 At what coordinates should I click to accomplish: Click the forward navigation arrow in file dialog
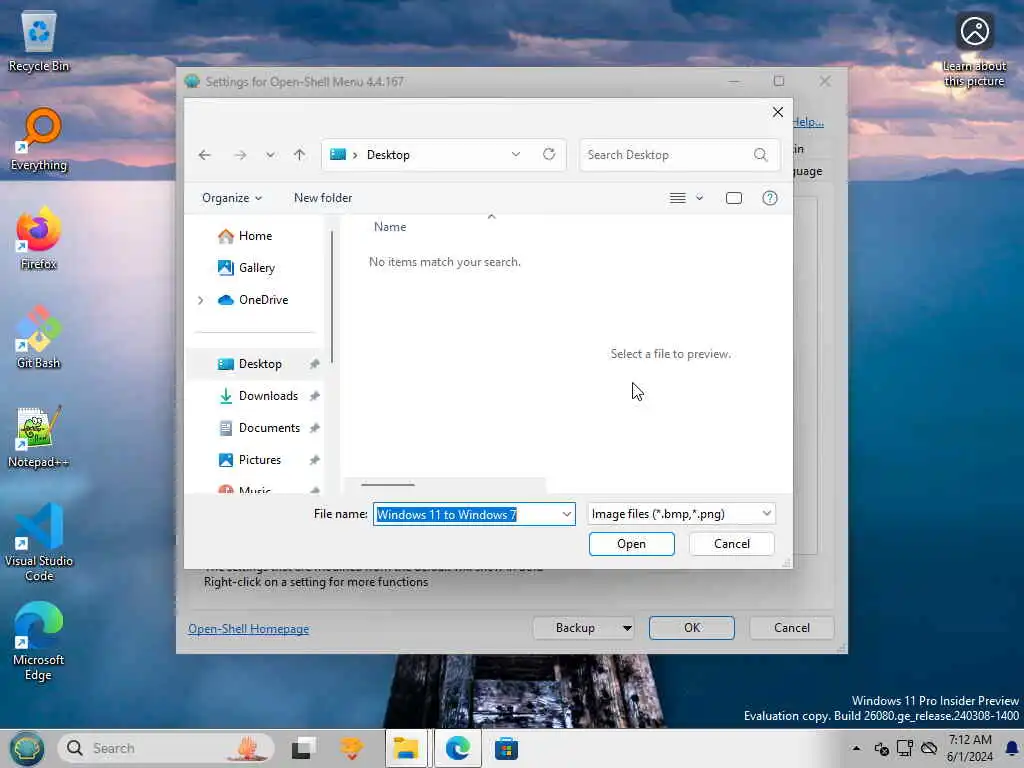click(x=240, y=155)
